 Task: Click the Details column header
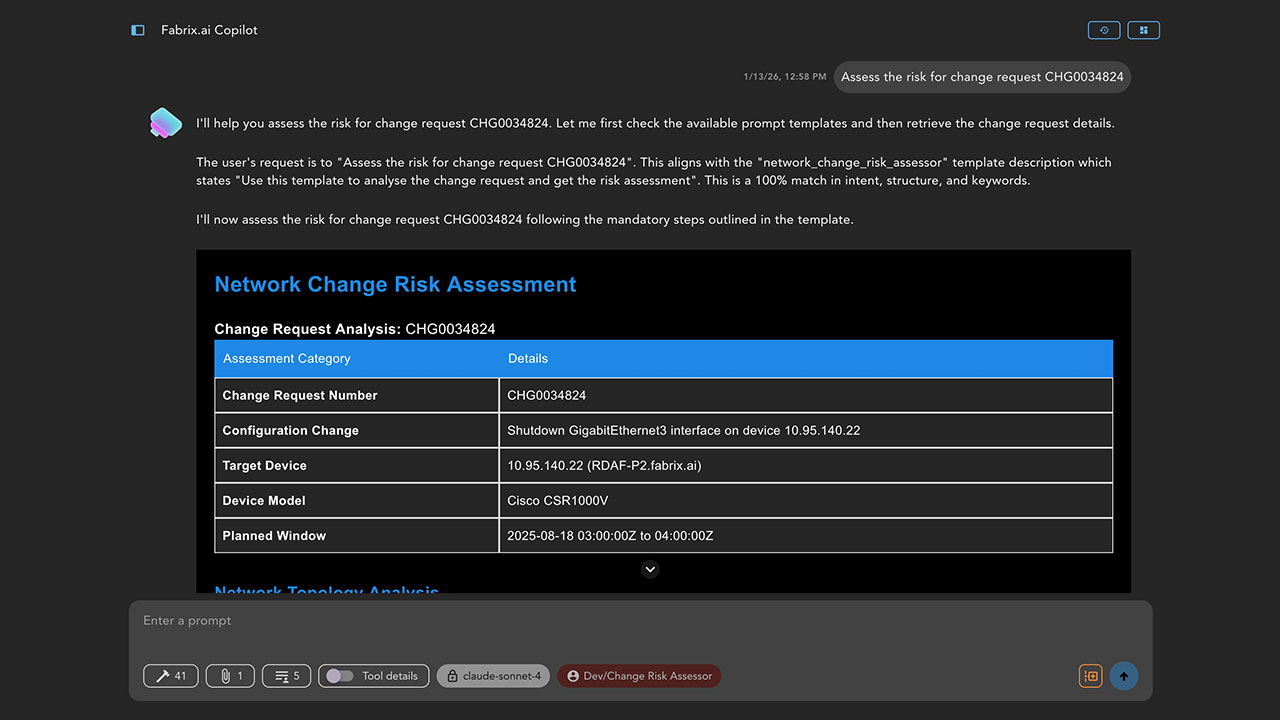click(x=528, y=358)
